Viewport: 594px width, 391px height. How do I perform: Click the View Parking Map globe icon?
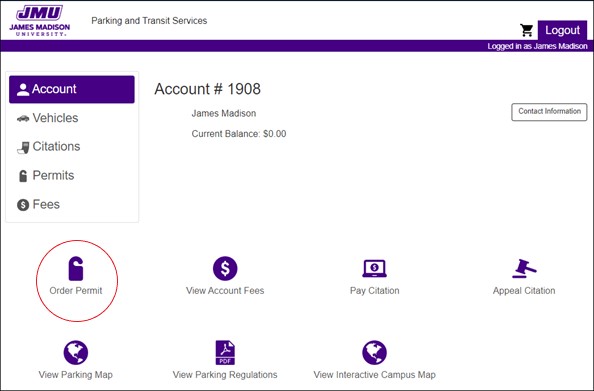click(x=76, y=352)
